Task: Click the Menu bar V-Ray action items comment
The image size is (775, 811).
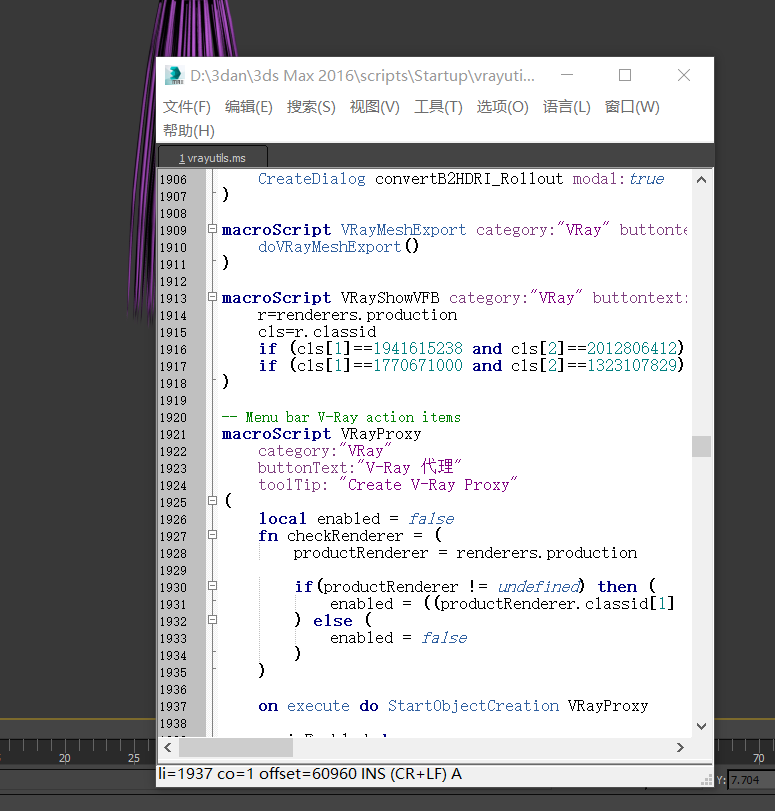Action: (x=341, y=417)
